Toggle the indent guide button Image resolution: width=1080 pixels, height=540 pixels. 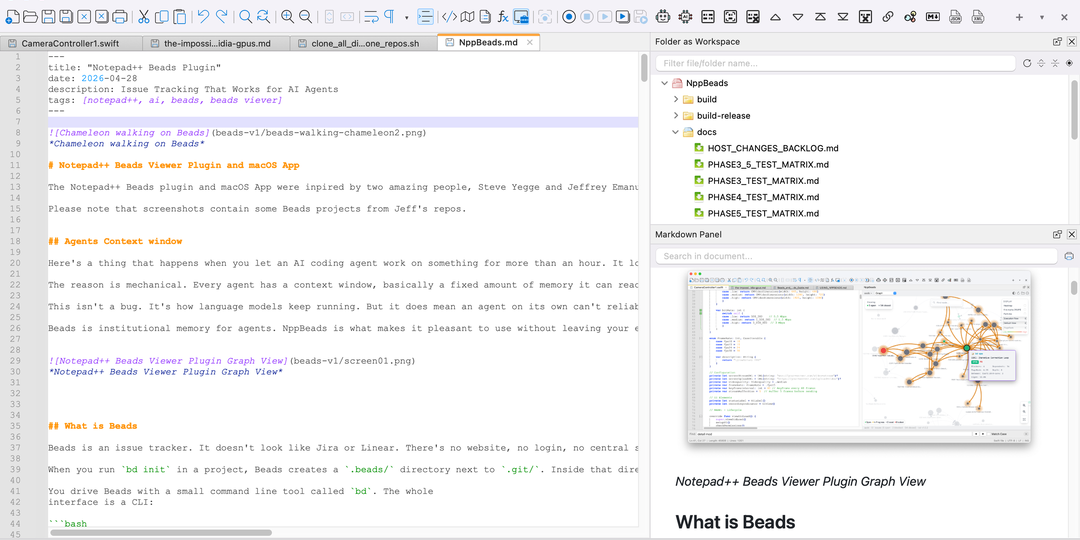[425, 17]
